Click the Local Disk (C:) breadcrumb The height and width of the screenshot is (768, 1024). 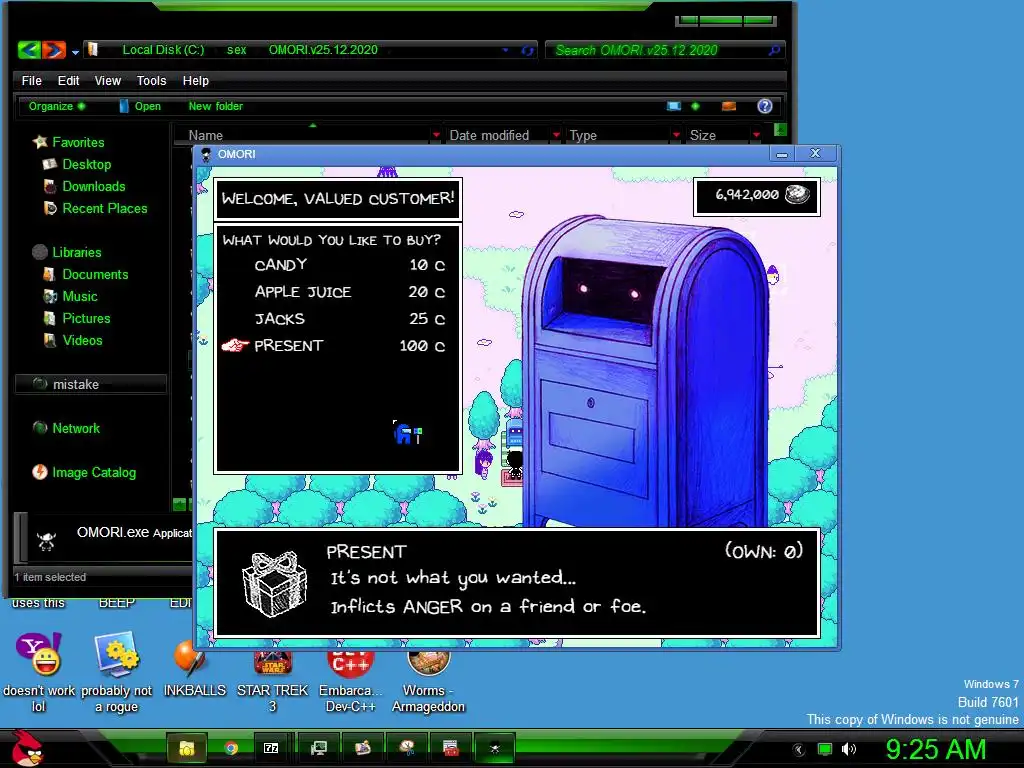click(163, 50)
